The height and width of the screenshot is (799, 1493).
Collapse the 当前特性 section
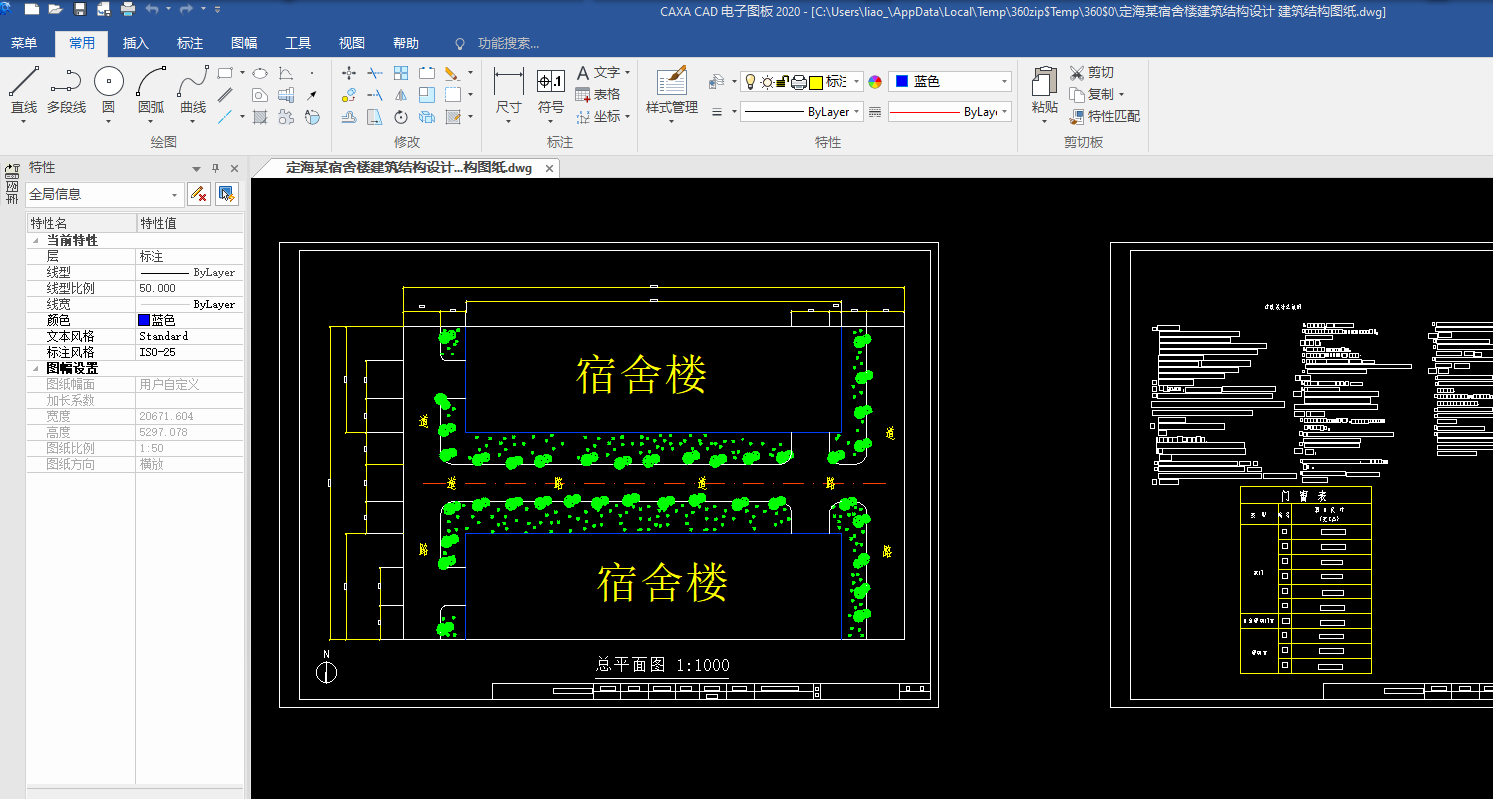(37, 241)
